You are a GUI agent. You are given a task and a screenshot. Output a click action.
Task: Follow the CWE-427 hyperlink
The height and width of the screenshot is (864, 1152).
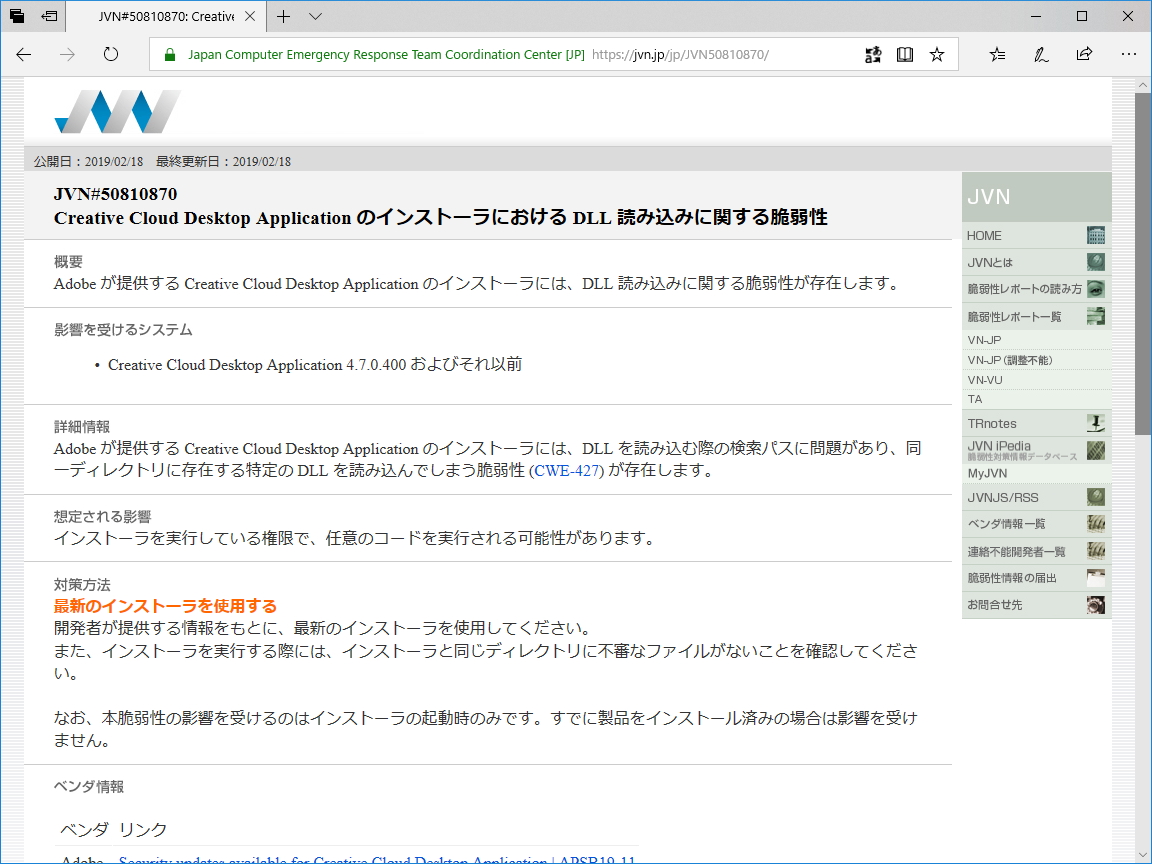pyautogui.click(x=566, y=471)
